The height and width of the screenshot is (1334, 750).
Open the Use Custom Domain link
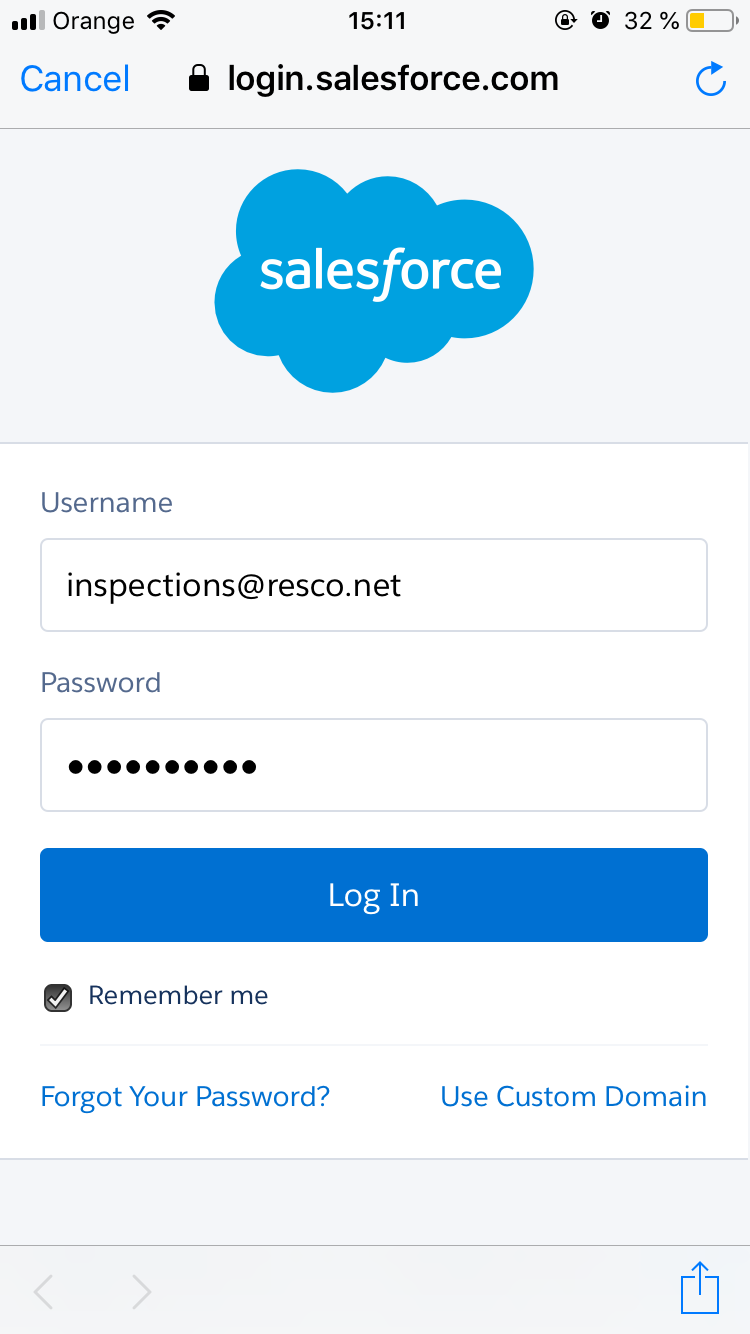click(x=573, y=1097)
